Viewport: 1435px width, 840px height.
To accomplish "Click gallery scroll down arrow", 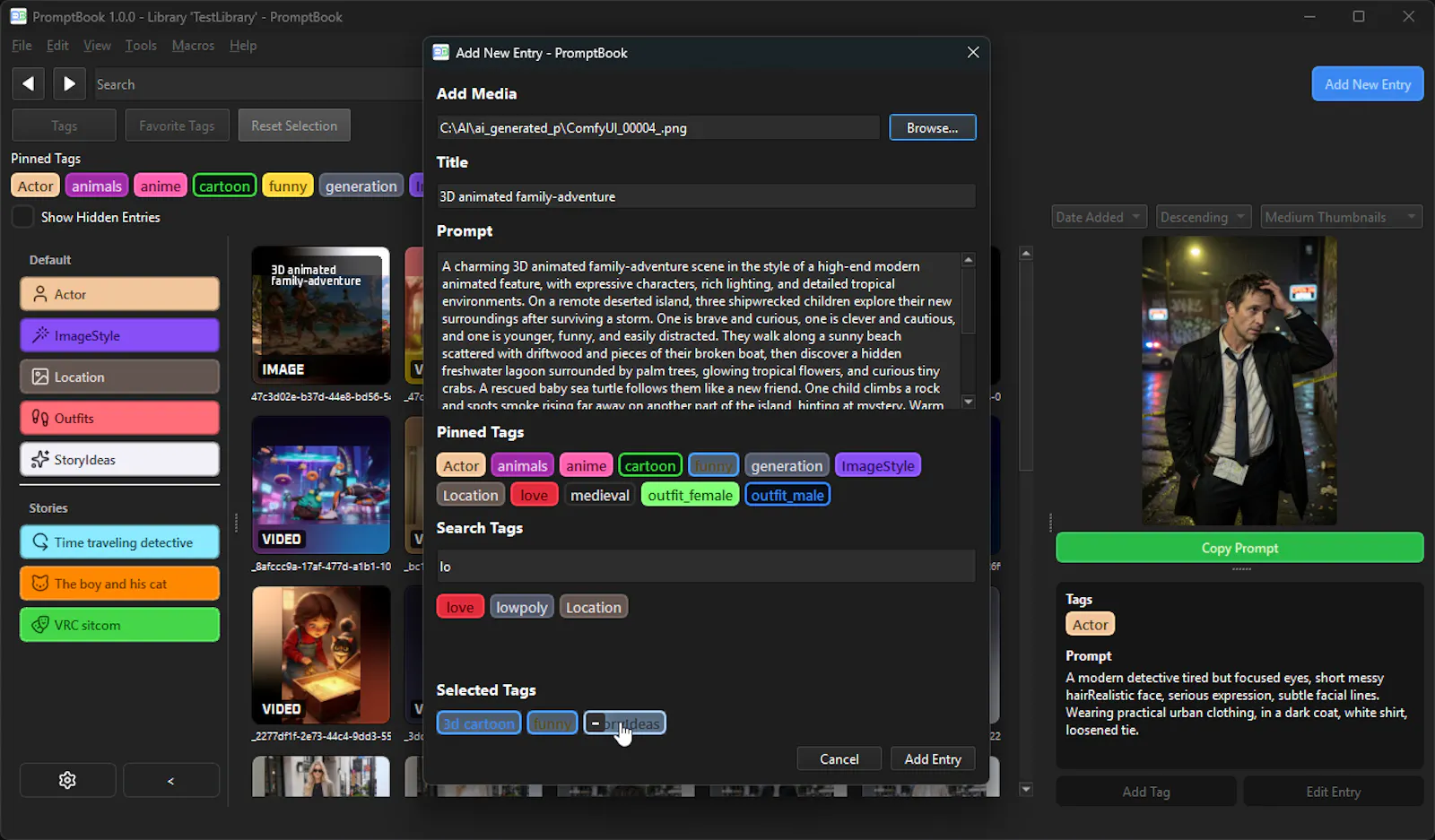I will click(x=1026, y=790).
